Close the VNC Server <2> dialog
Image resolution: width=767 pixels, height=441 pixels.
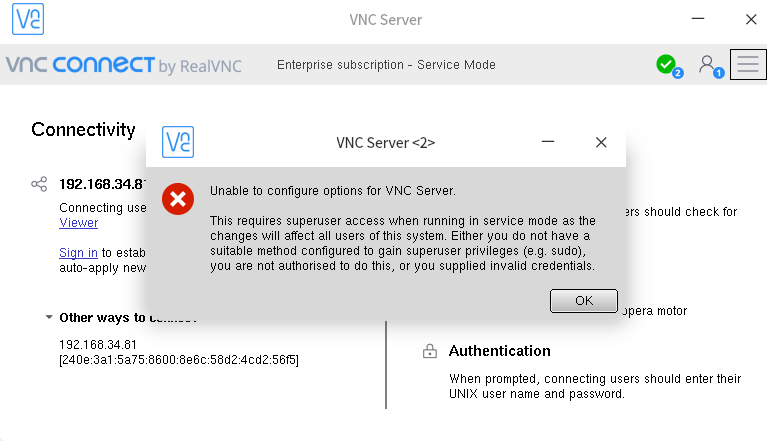click(x=601, y=143)
